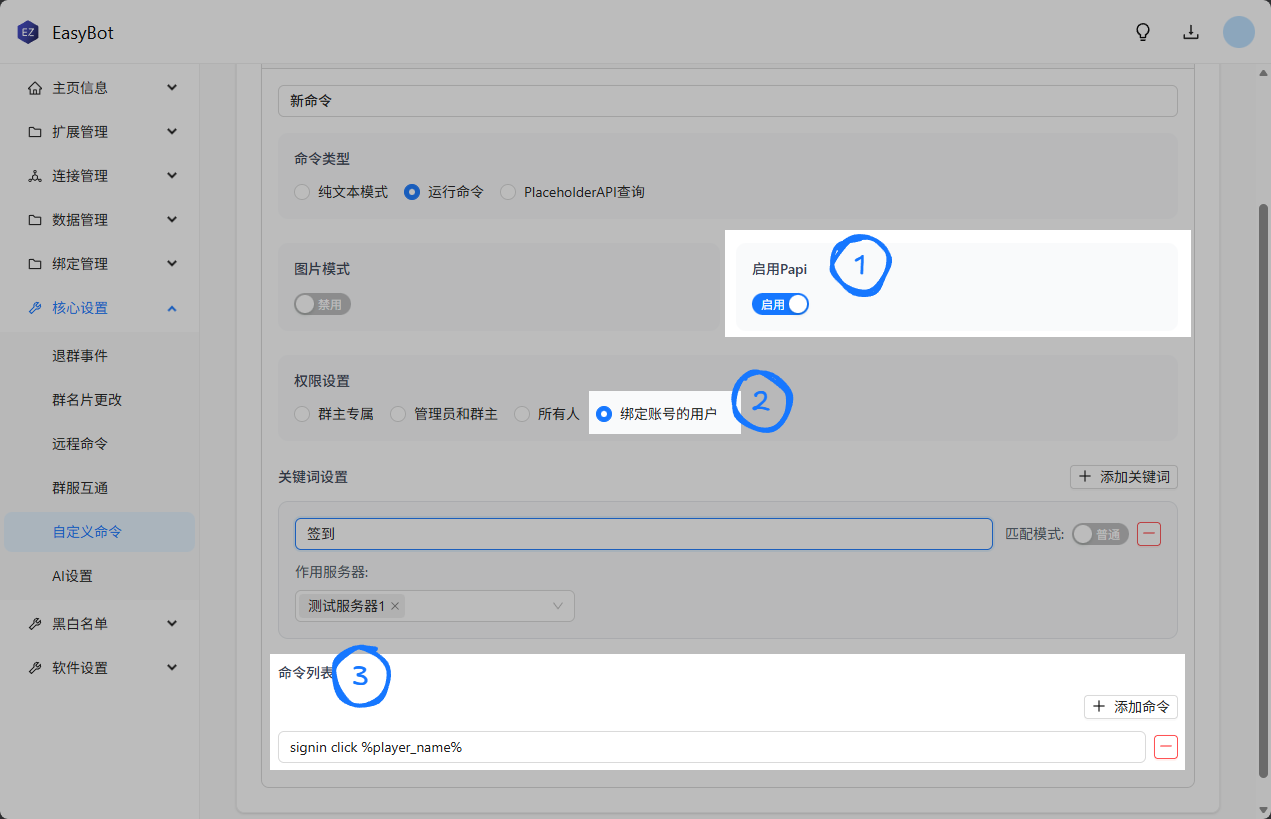Viewport: 1271px width, 819px height.
Task: Enable the 图片模式 switch
Action: (x=322, y=305)
